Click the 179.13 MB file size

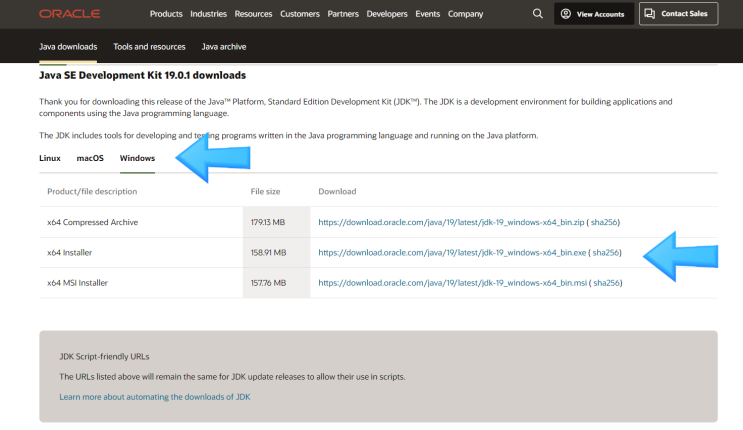[x=268, y=222]
